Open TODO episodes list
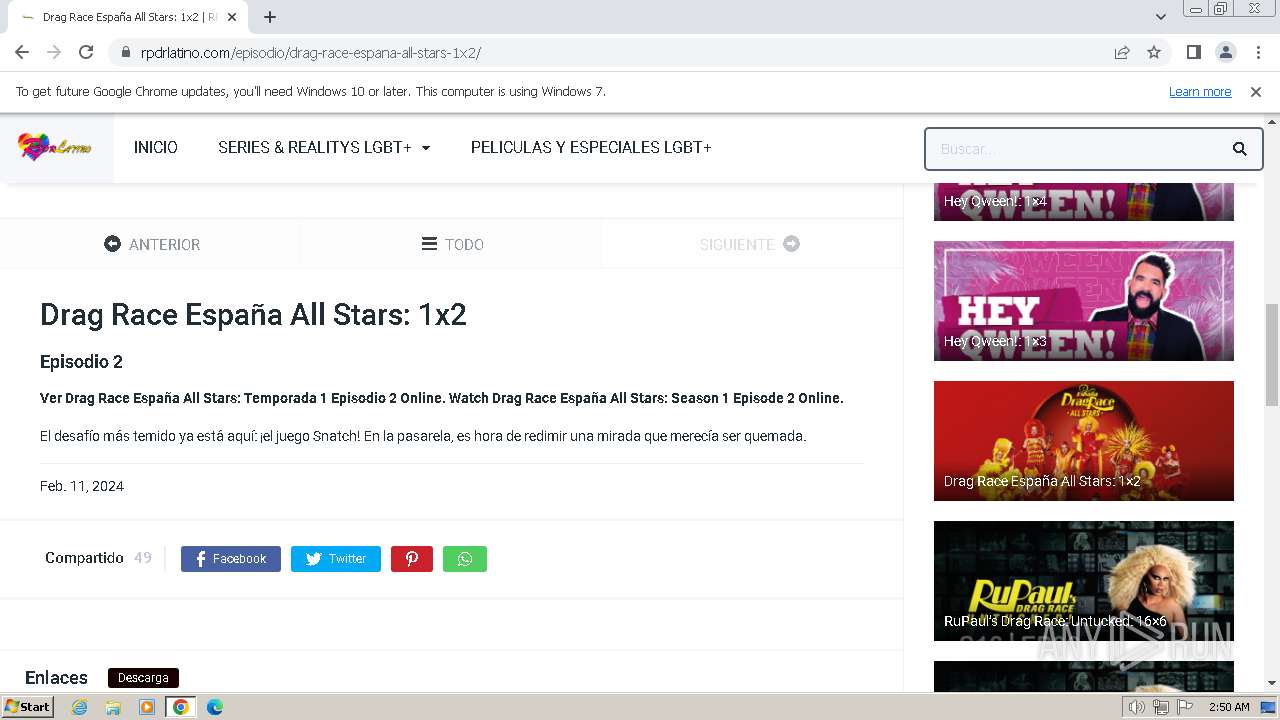Screen dimensions: 1280x720 (x=452, y=244)
